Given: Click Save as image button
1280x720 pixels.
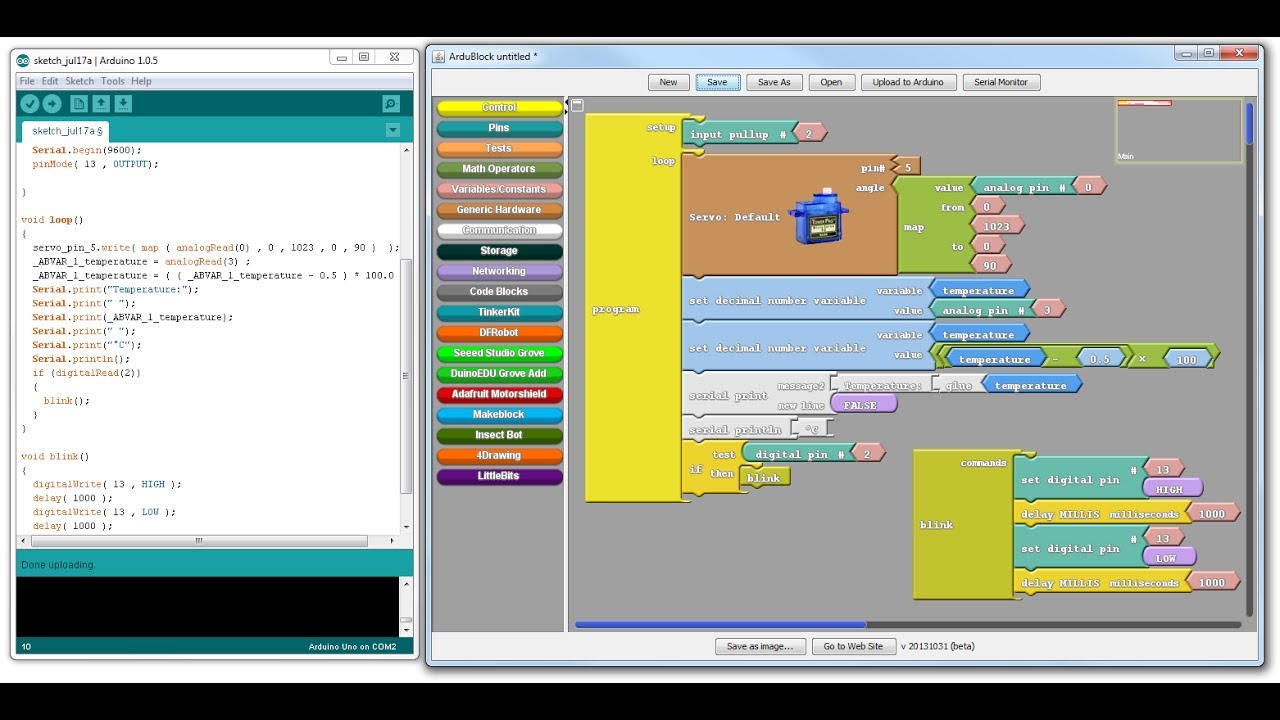Looking at the screenshot, I should 760,647.
